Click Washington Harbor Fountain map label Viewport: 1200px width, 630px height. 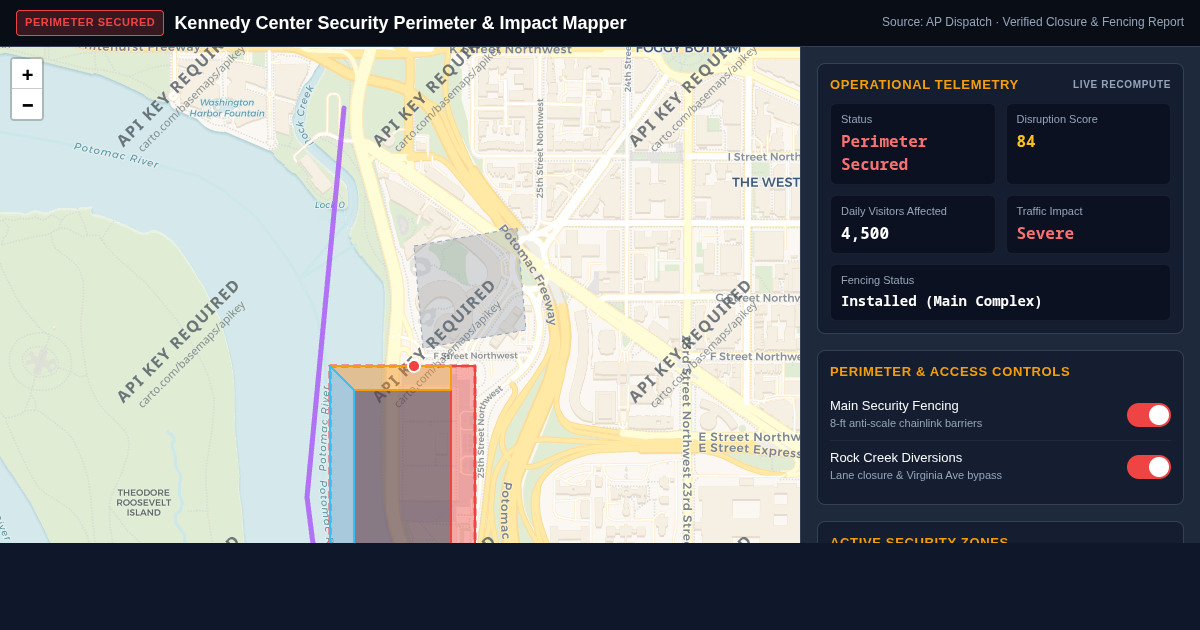coord(227,108)
